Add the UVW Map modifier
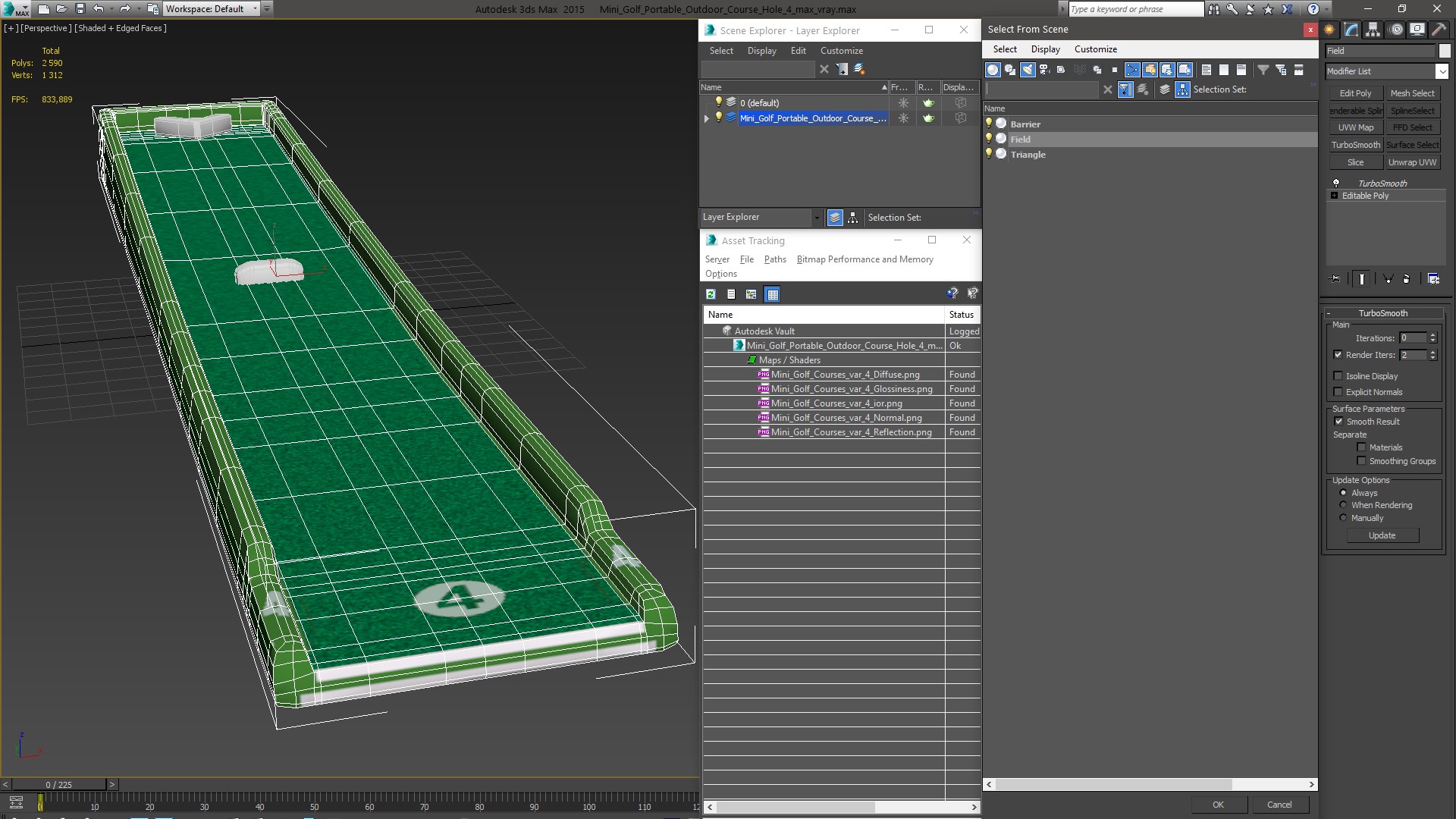The image size is (1456, 819). pos(1355,127)
